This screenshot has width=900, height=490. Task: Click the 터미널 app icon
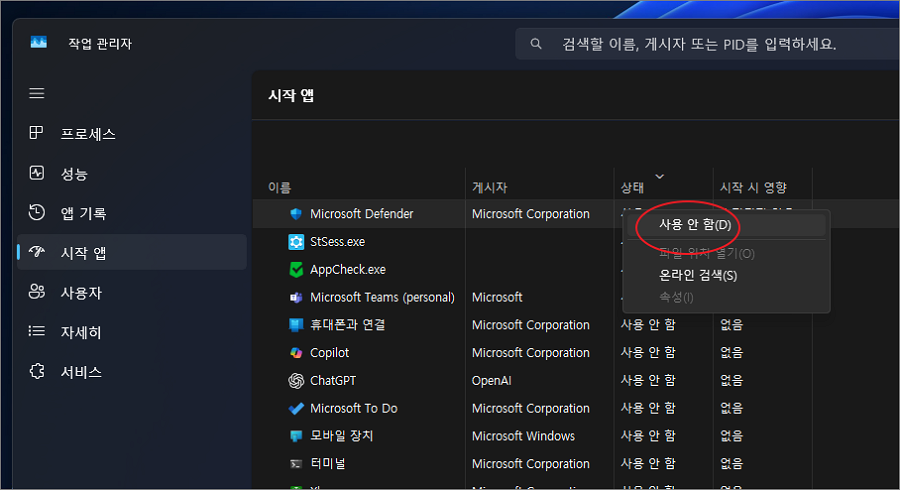tap(296, 464)
